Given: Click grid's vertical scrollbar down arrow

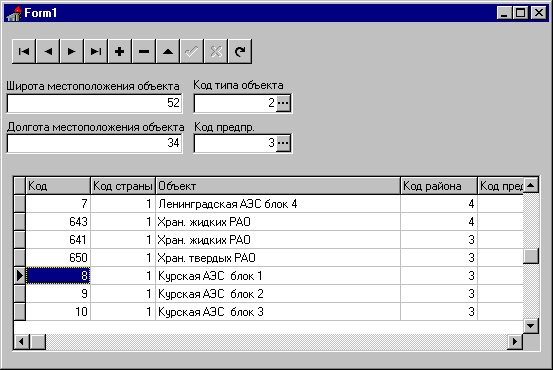Looking at the screenshot, I should [x=531, y=326].
